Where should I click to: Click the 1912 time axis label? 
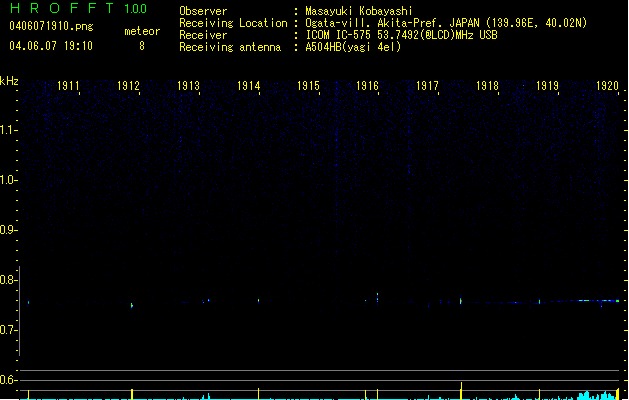(128, 86)
